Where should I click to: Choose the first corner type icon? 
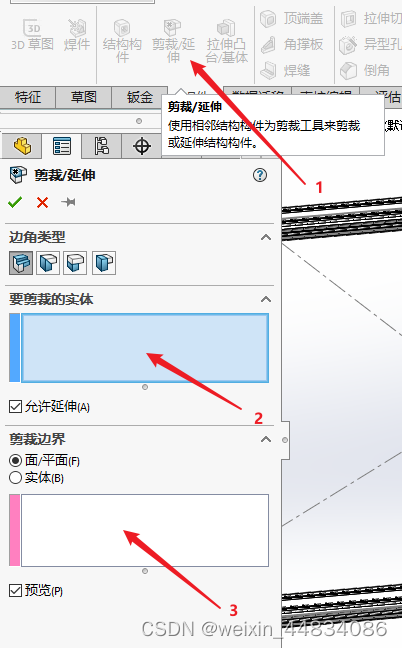[21, 263]
